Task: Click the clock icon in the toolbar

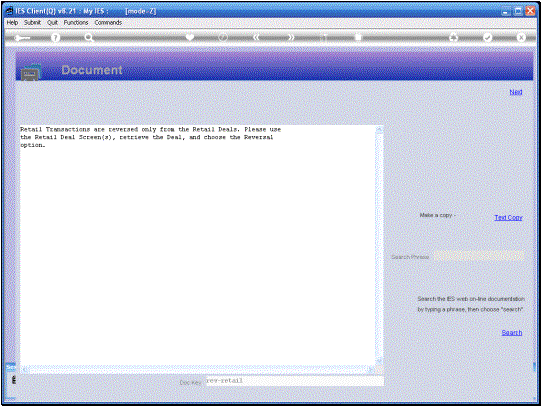Action: point(223,37)
